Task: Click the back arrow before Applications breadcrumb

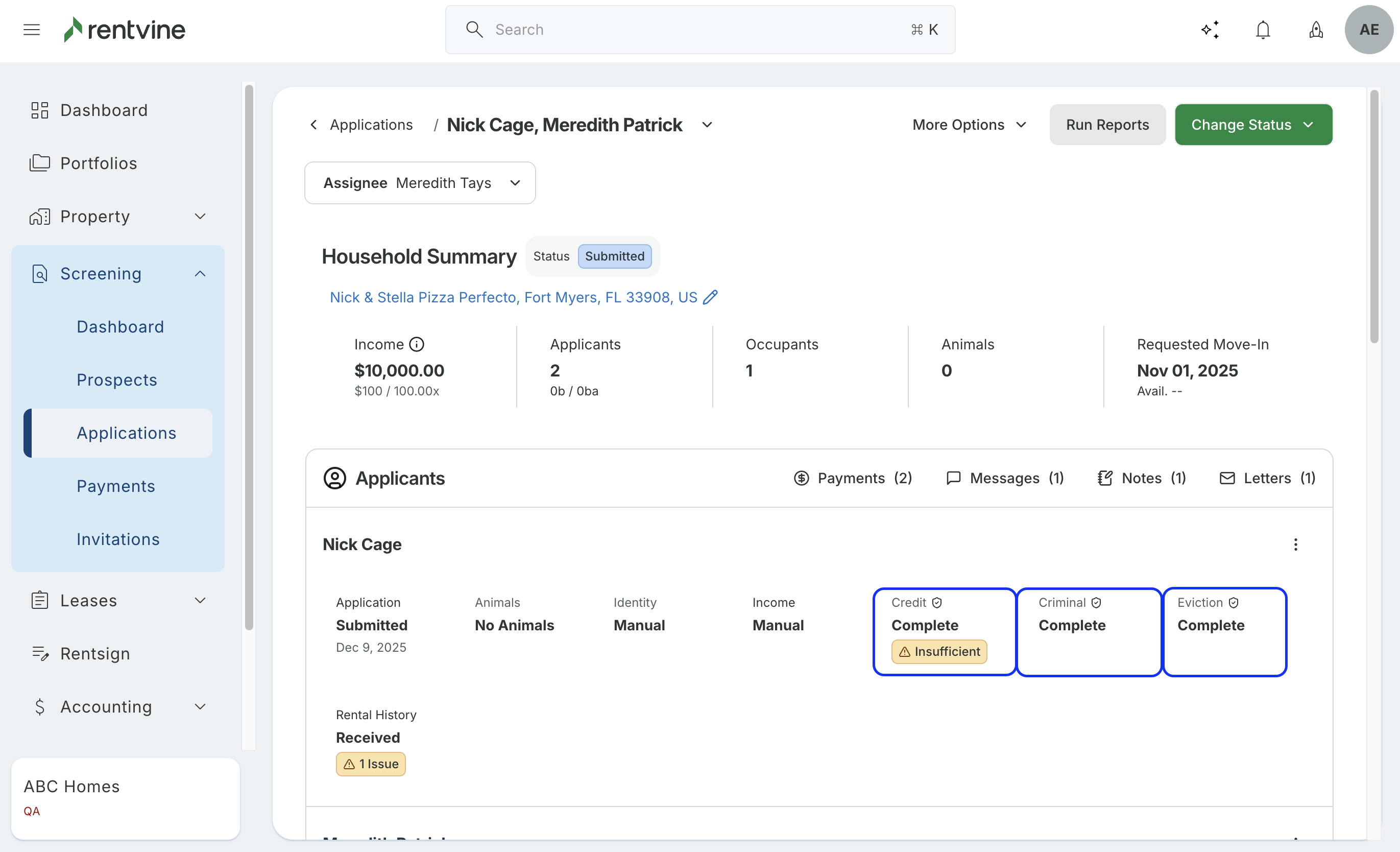Action: point(313,125)
